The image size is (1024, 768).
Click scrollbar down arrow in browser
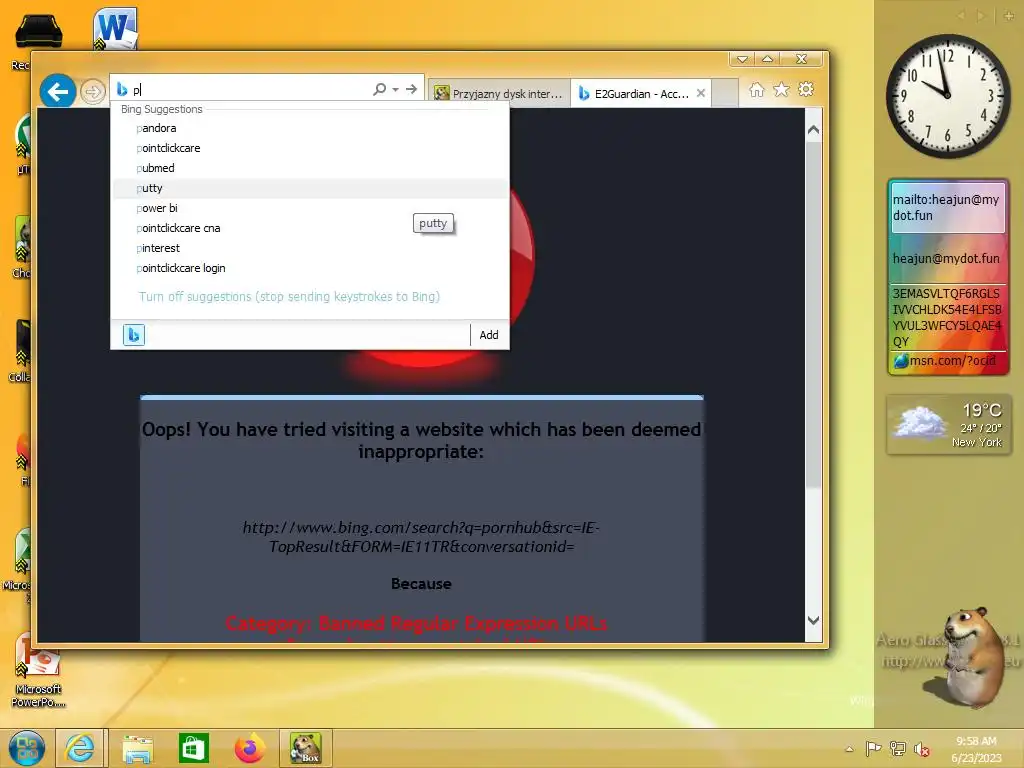pos(813,620)
